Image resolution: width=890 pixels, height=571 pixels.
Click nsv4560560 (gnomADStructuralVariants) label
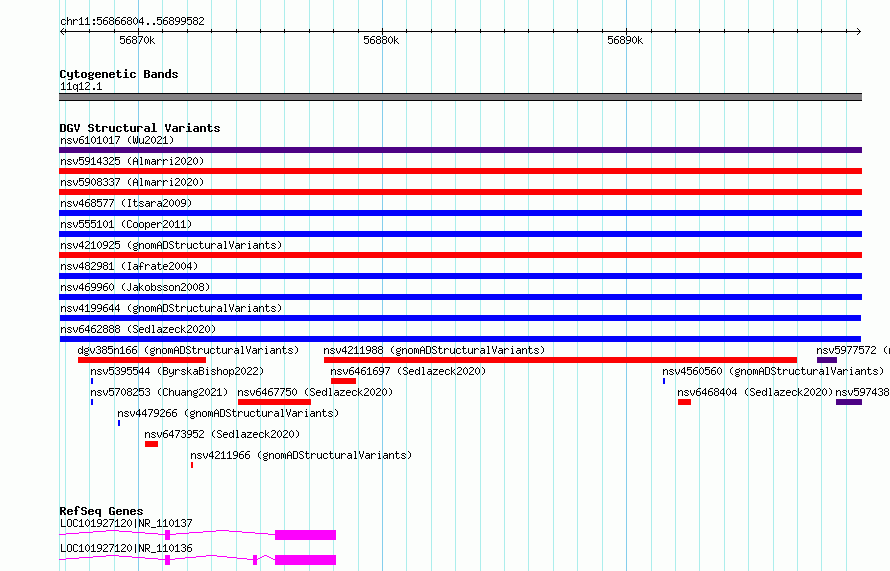point(773,371)
